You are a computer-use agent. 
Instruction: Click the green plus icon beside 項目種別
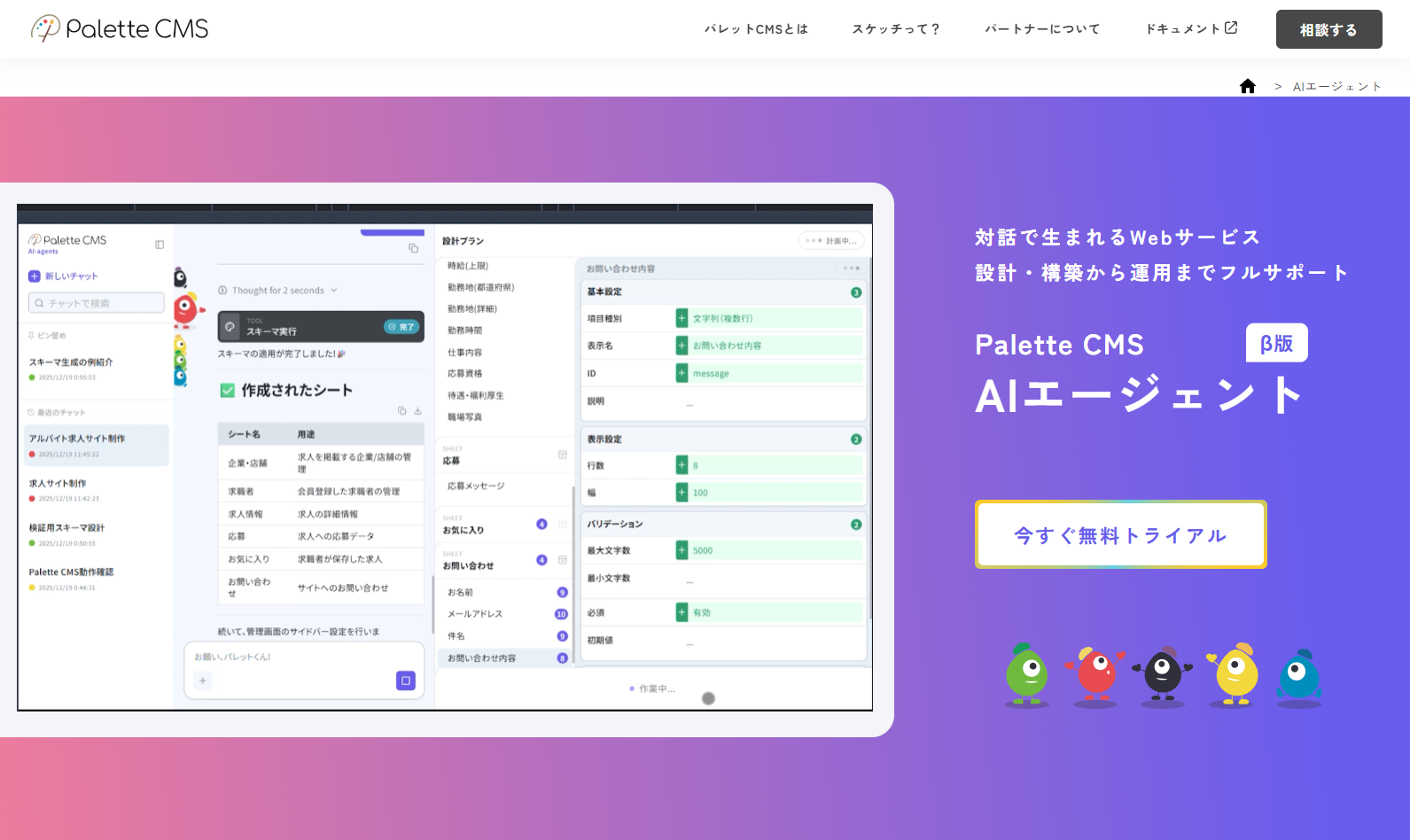click(x=682, y=318)
